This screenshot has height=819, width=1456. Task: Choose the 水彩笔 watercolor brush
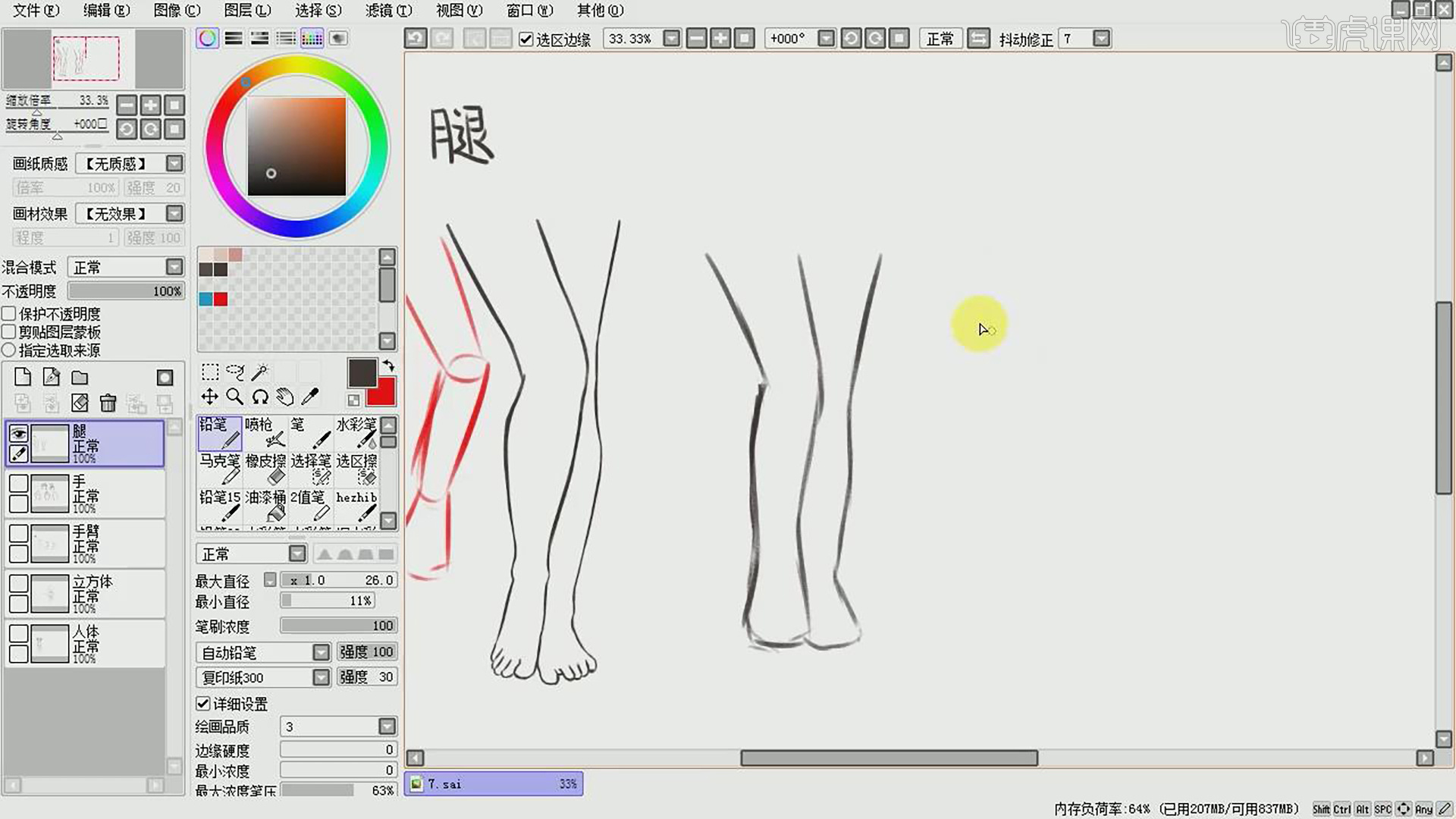click(356, 433)
